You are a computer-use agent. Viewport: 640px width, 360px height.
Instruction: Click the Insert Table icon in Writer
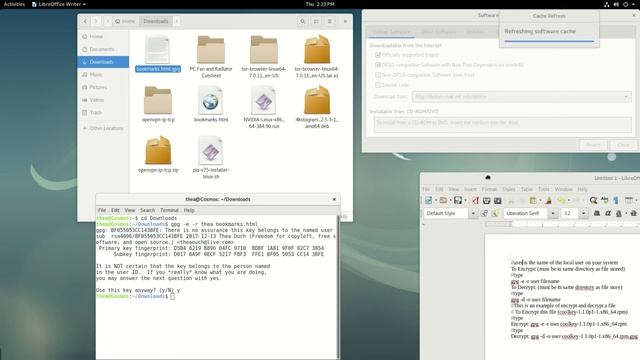[x=629, y=200]
